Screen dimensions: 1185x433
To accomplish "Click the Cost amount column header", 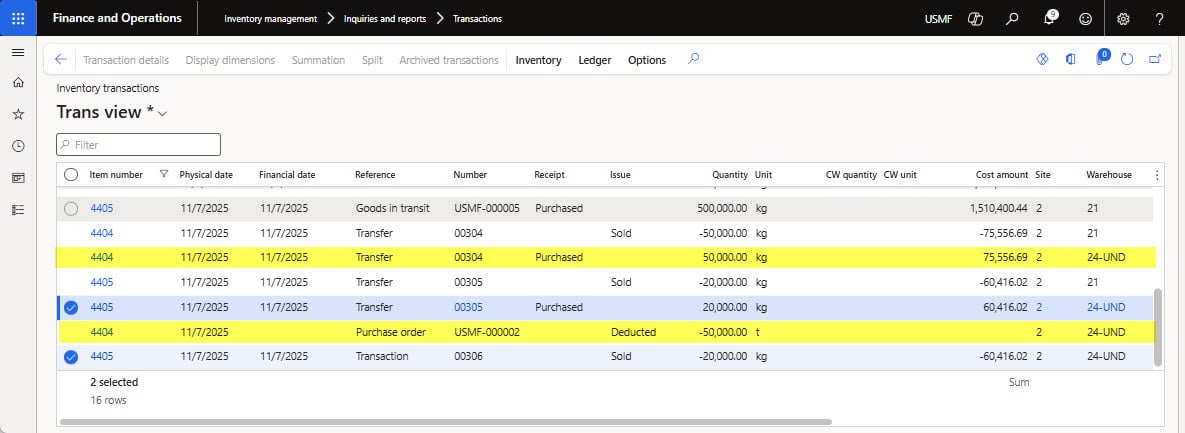I will (1002, 175).
